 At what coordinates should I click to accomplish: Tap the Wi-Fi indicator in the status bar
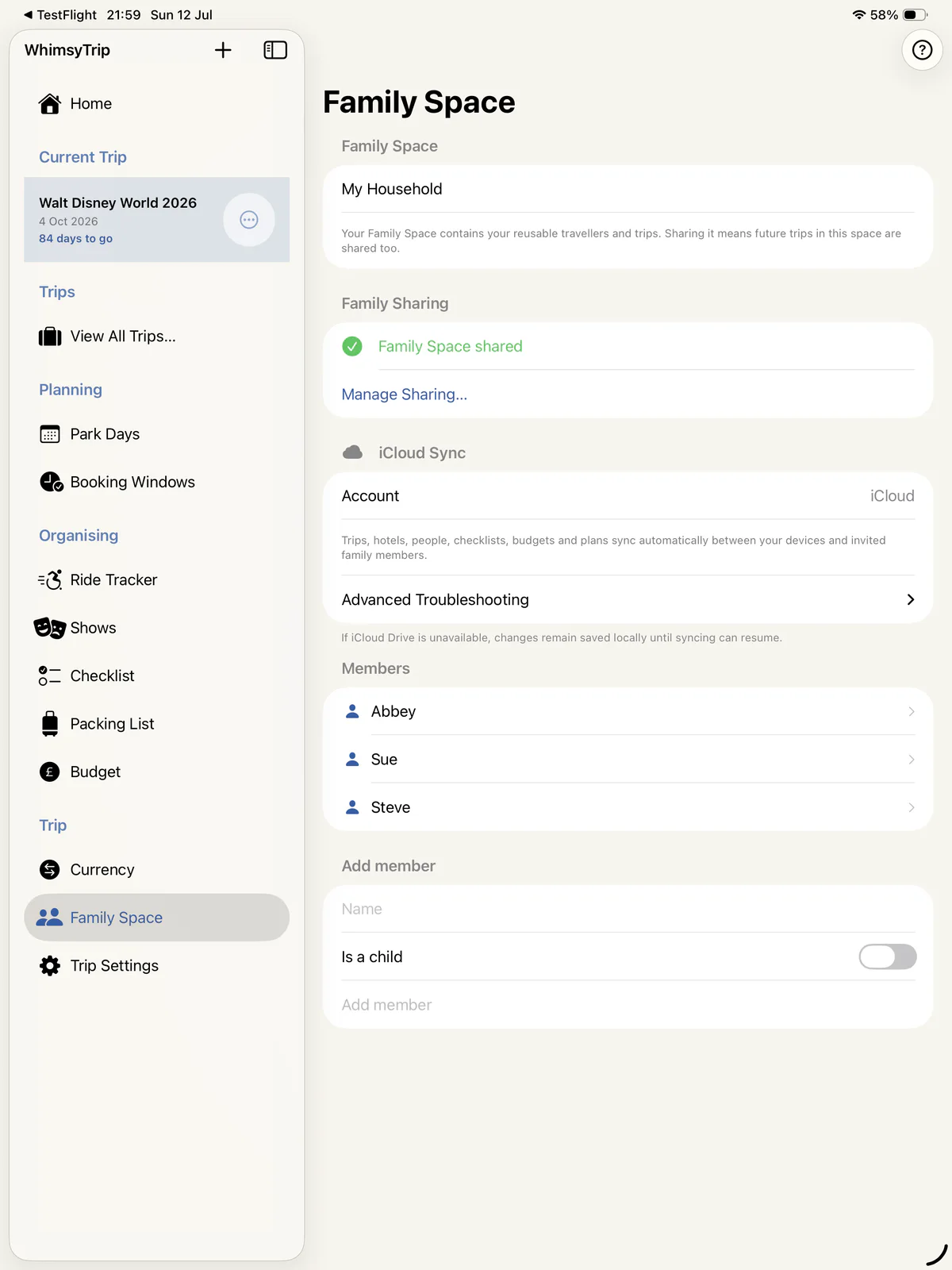click(x=858, y=15)
